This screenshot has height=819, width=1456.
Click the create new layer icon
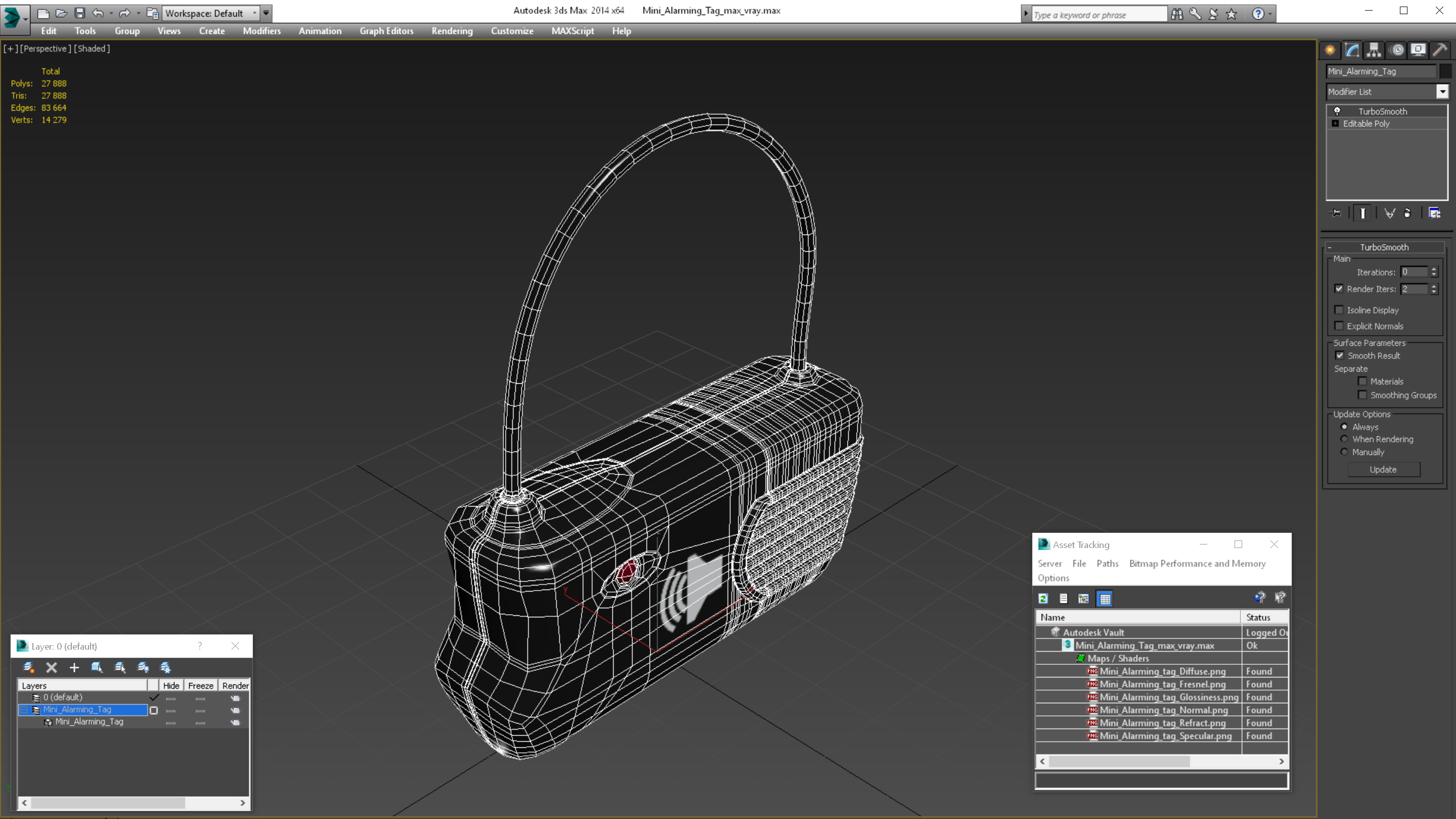pos(28,667)
